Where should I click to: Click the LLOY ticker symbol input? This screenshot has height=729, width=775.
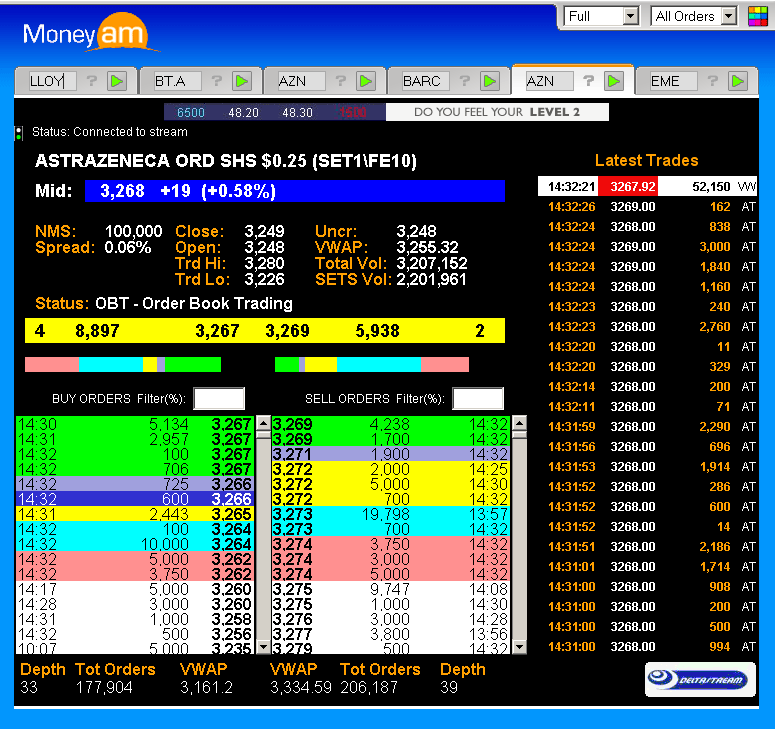[50, 81]
